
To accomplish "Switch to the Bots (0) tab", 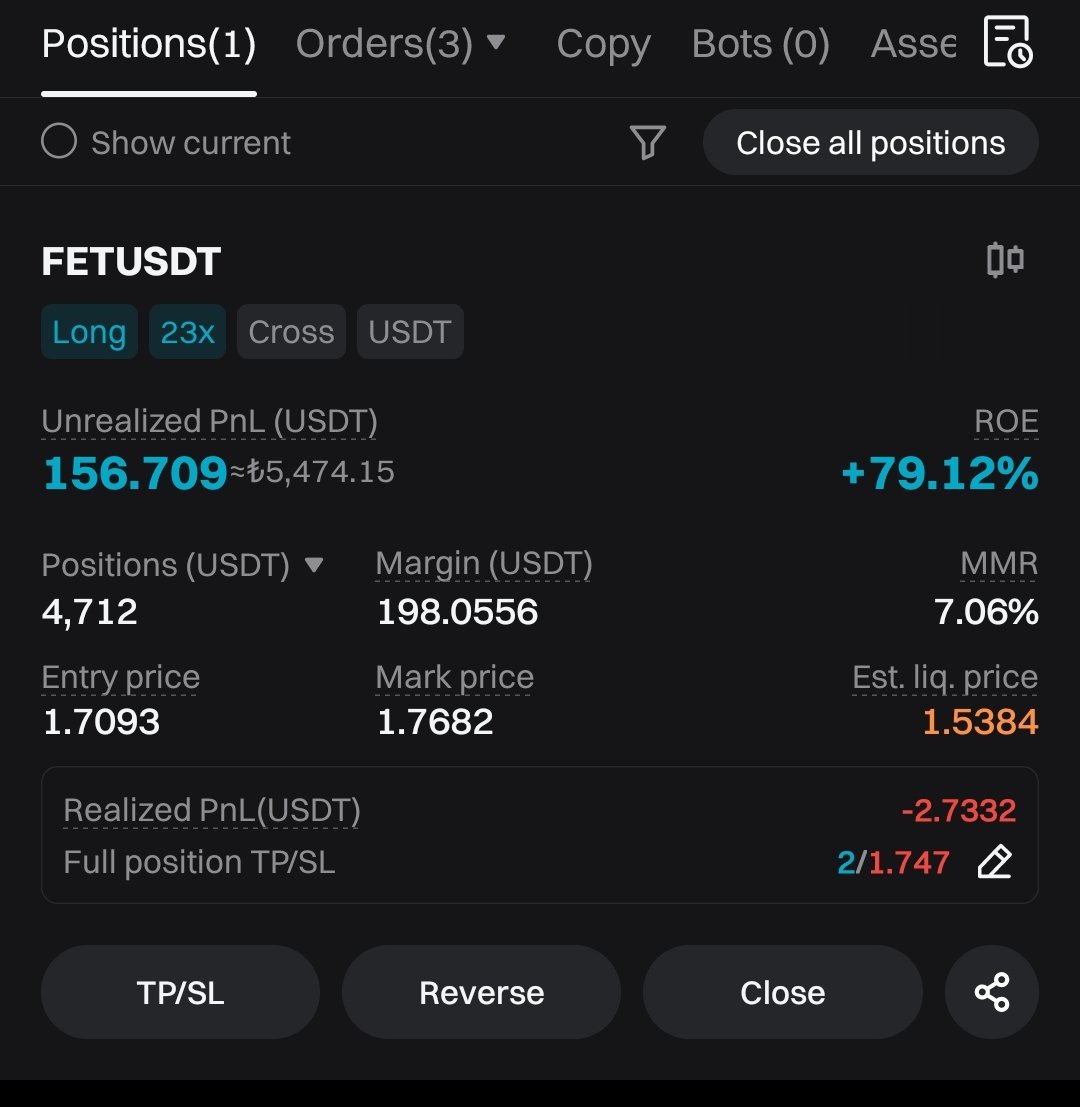I will point(760,44).
